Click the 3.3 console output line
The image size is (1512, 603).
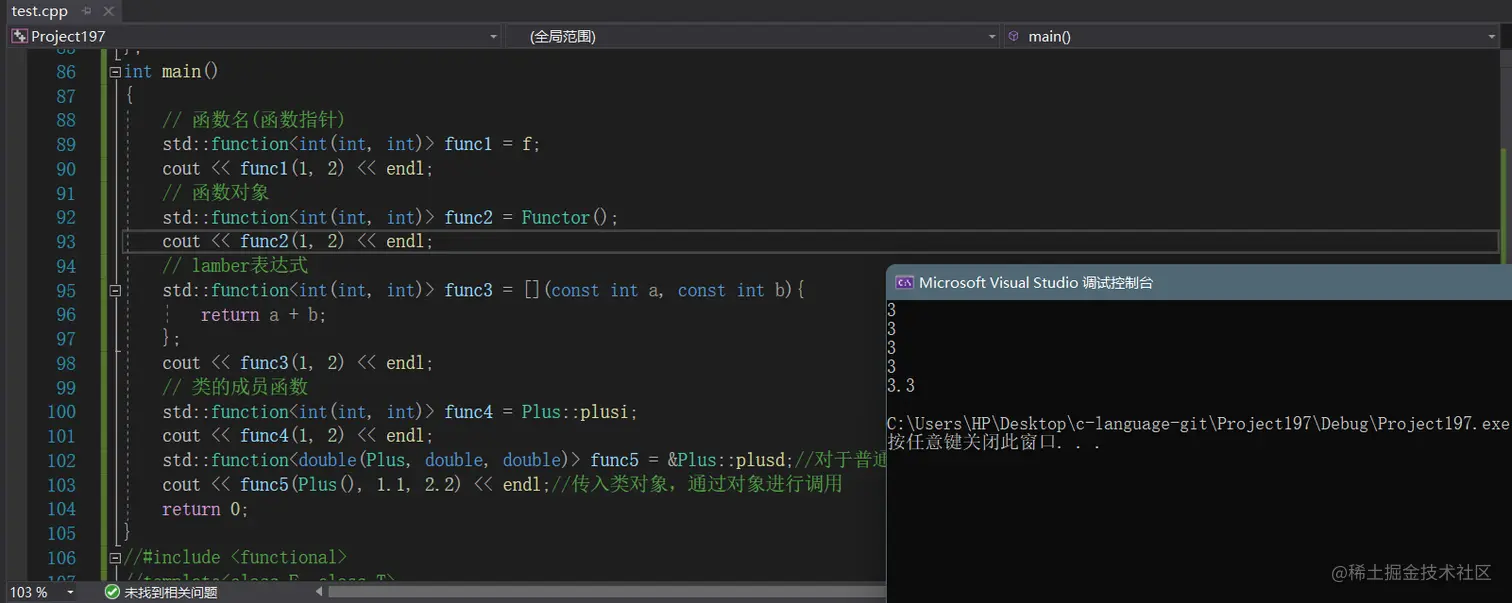pyautogui.click(x=901, y=386)
